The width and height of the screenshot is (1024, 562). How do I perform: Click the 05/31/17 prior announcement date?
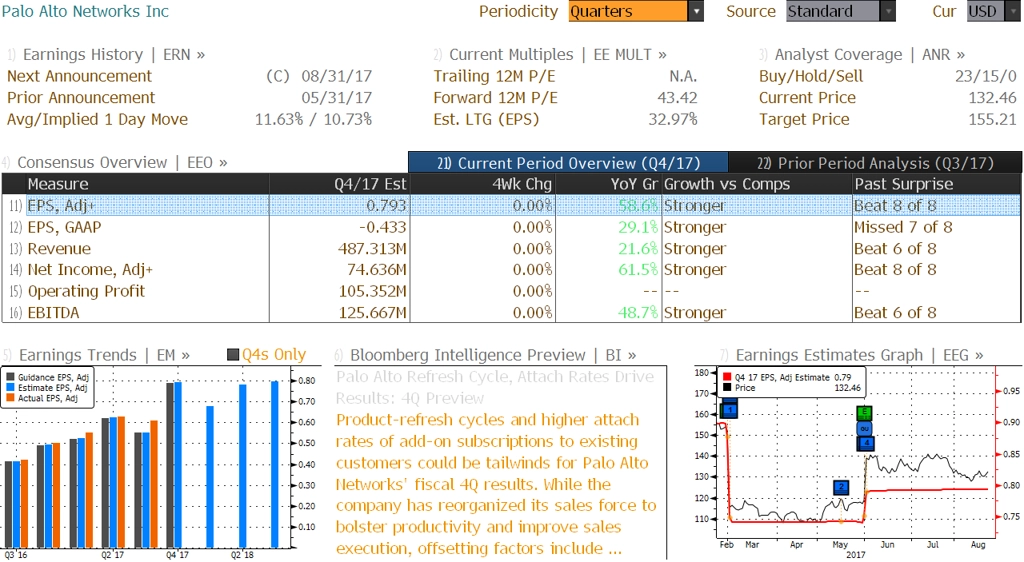point(336,97)
